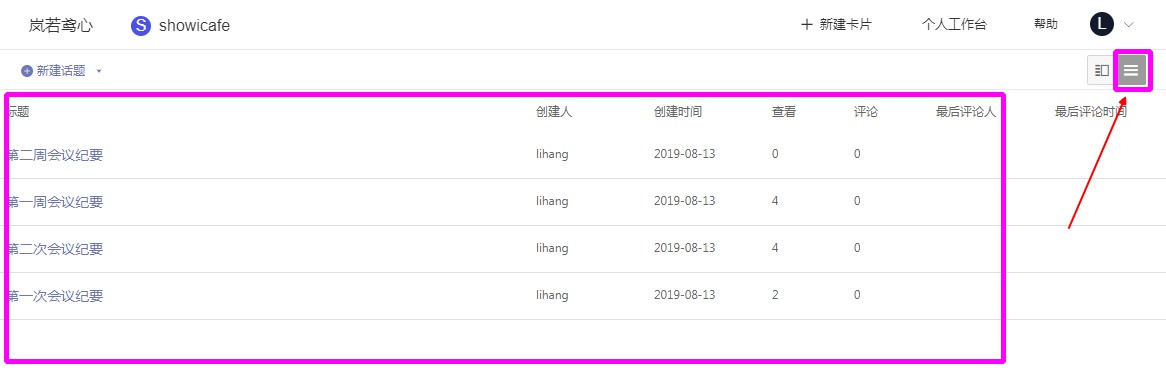Image resolution: width=1166 pixels, height=384 pixels.
Task: Click the 最后评论时间 column header
Action: pos(1090,112)
